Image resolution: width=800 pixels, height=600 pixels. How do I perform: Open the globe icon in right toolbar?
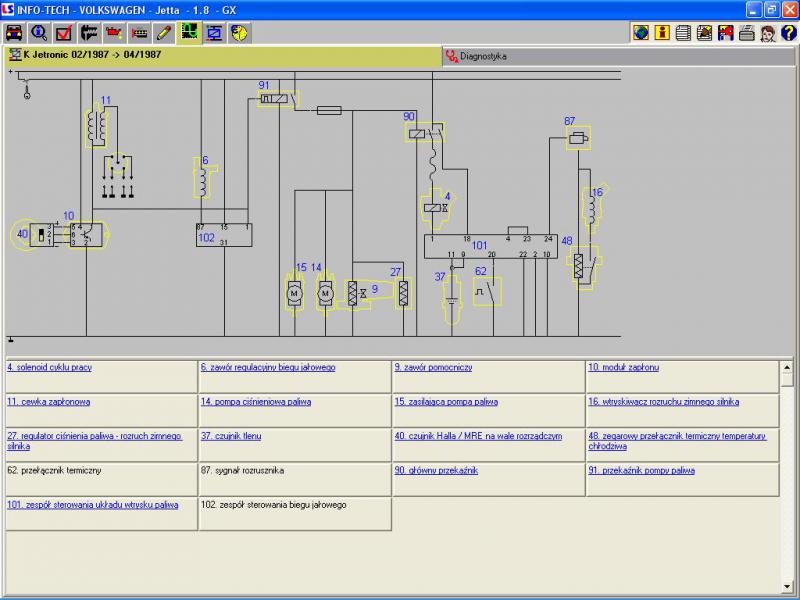[x=641, y=33]
